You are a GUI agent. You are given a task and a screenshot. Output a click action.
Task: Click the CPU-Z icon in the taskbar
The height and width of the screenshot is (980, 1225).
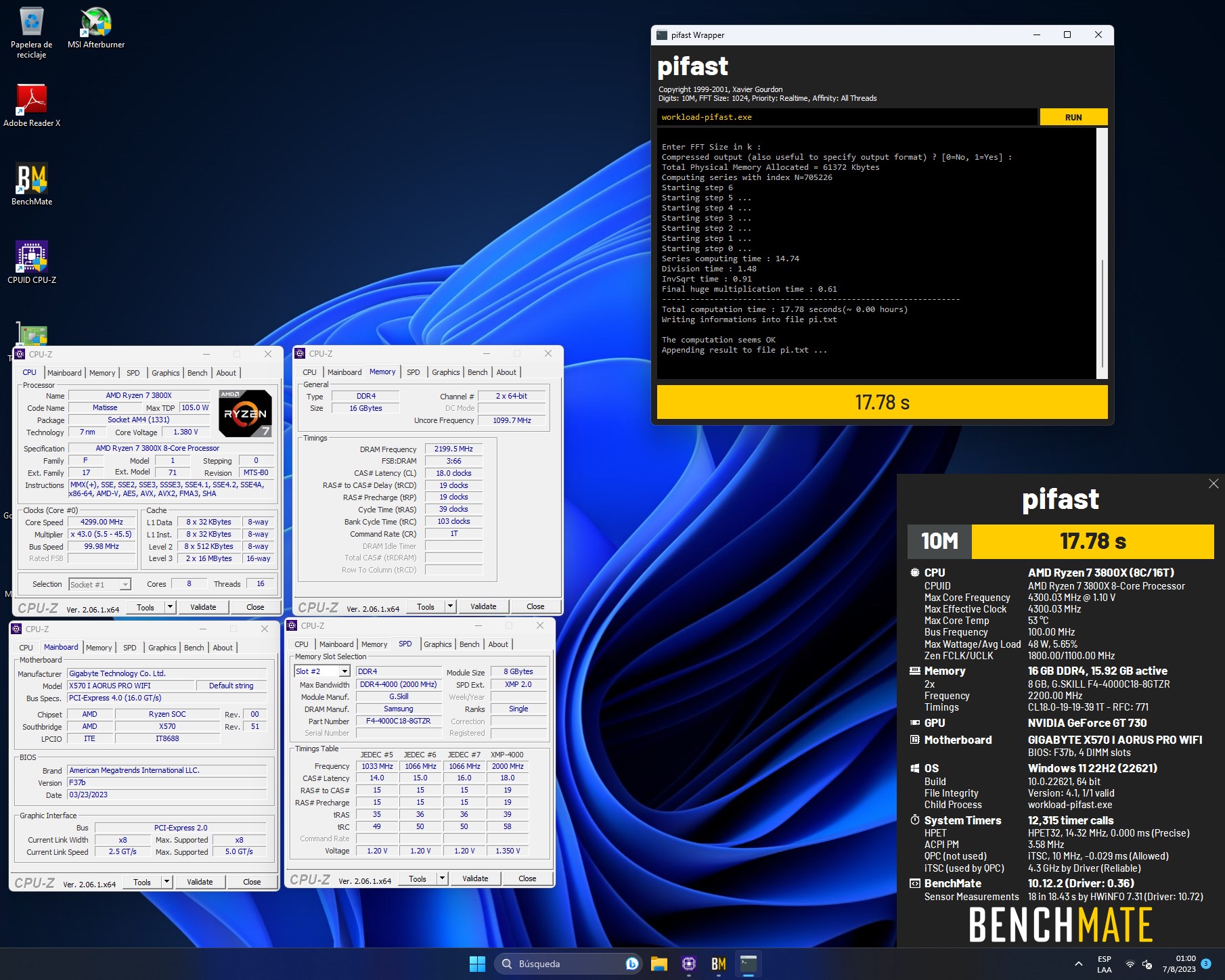pos(689,964)
